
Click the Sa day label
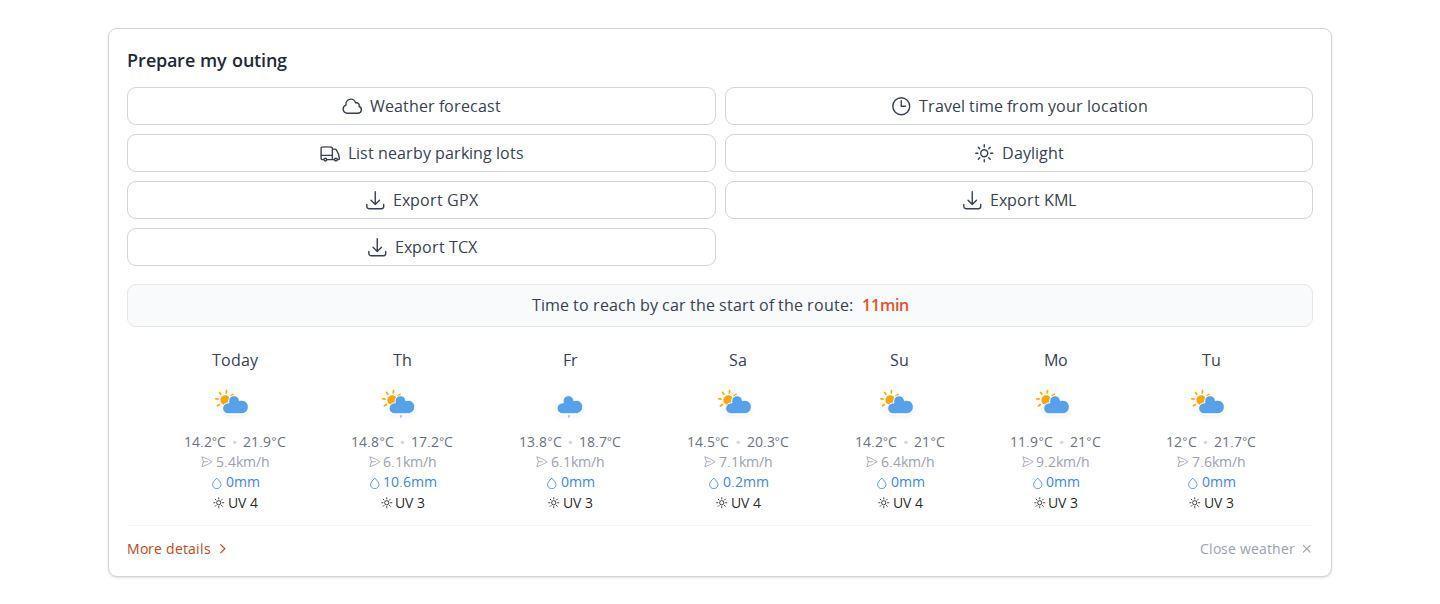click(738, 360)
